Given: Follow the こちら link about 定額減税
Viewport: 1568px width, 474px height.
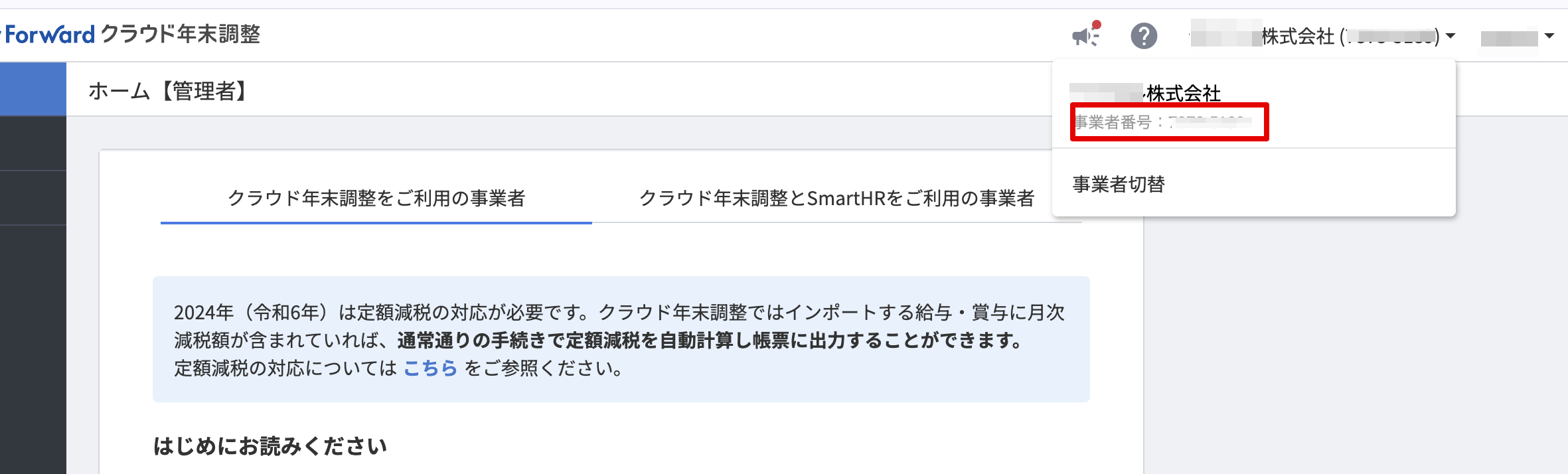Looking at the screenshot, I should 430,368.
